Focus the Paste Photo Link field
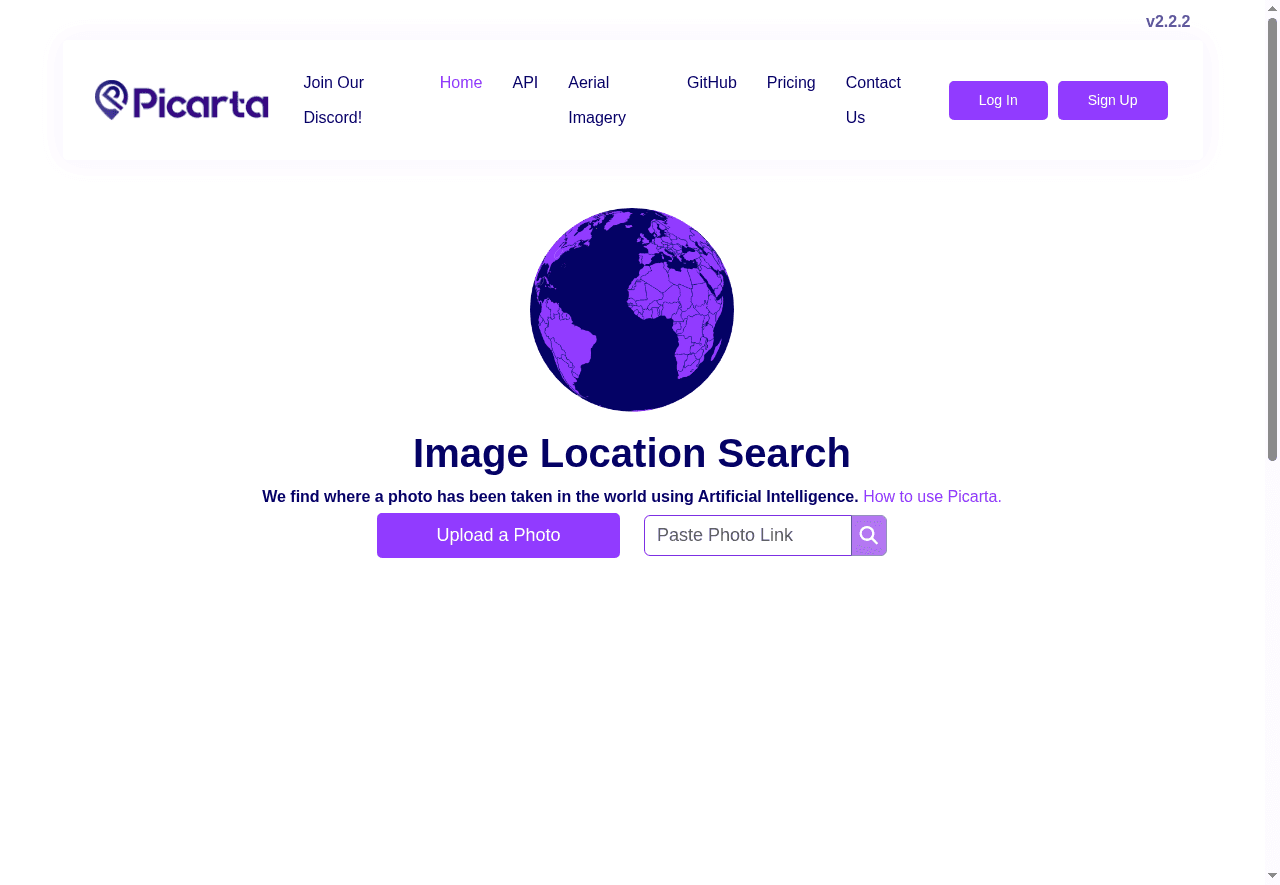 click(x=747, y=536)
